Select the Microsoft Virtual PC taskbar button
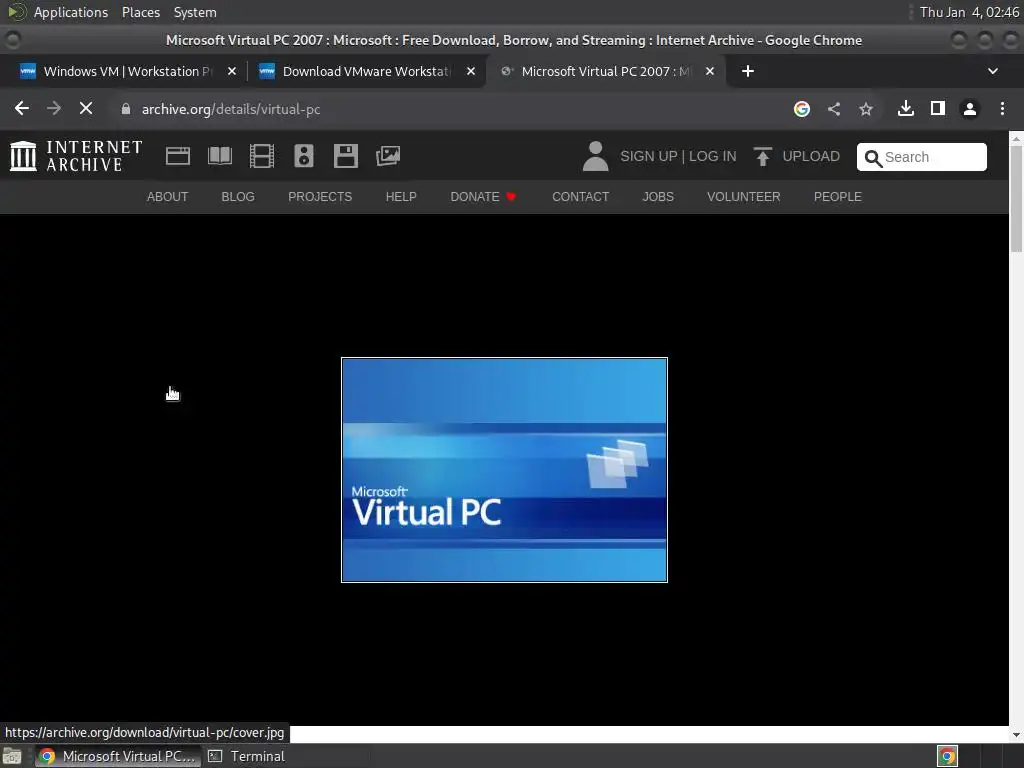1024x768 pixels. pos(118,756)
